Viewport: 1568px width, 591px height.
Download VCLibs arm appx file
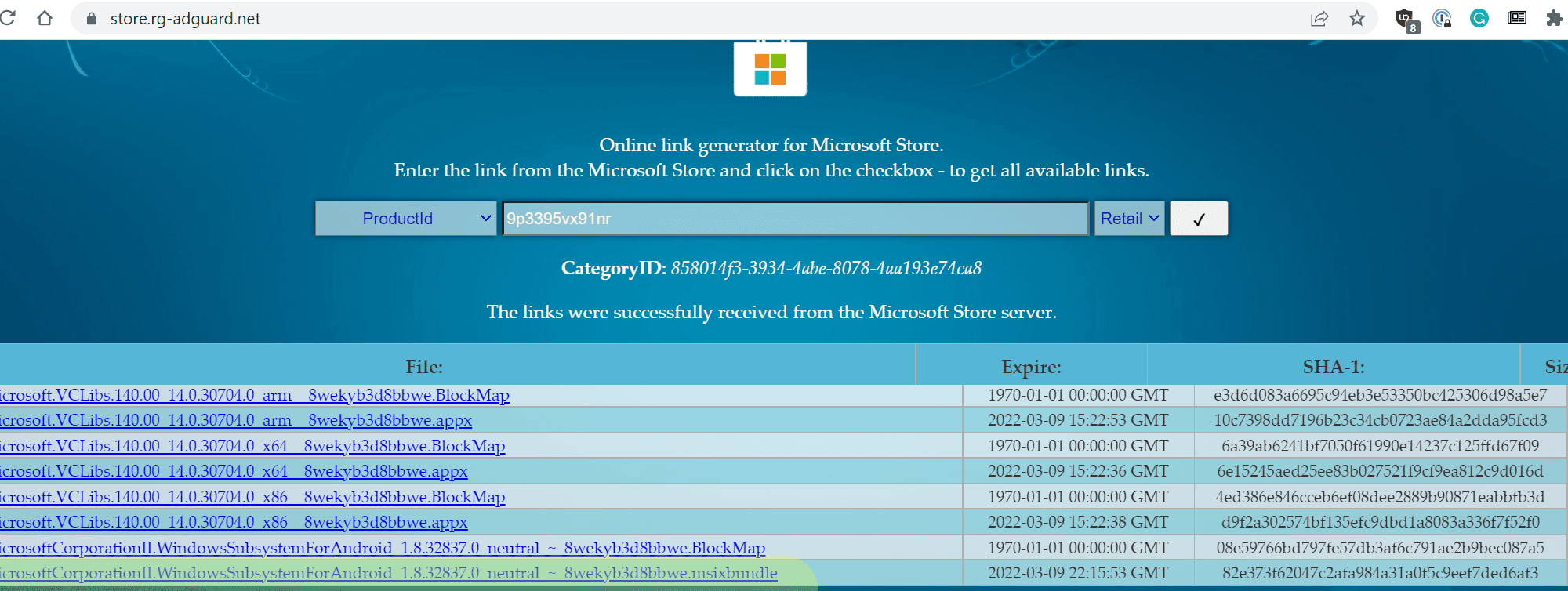point(235,421)
